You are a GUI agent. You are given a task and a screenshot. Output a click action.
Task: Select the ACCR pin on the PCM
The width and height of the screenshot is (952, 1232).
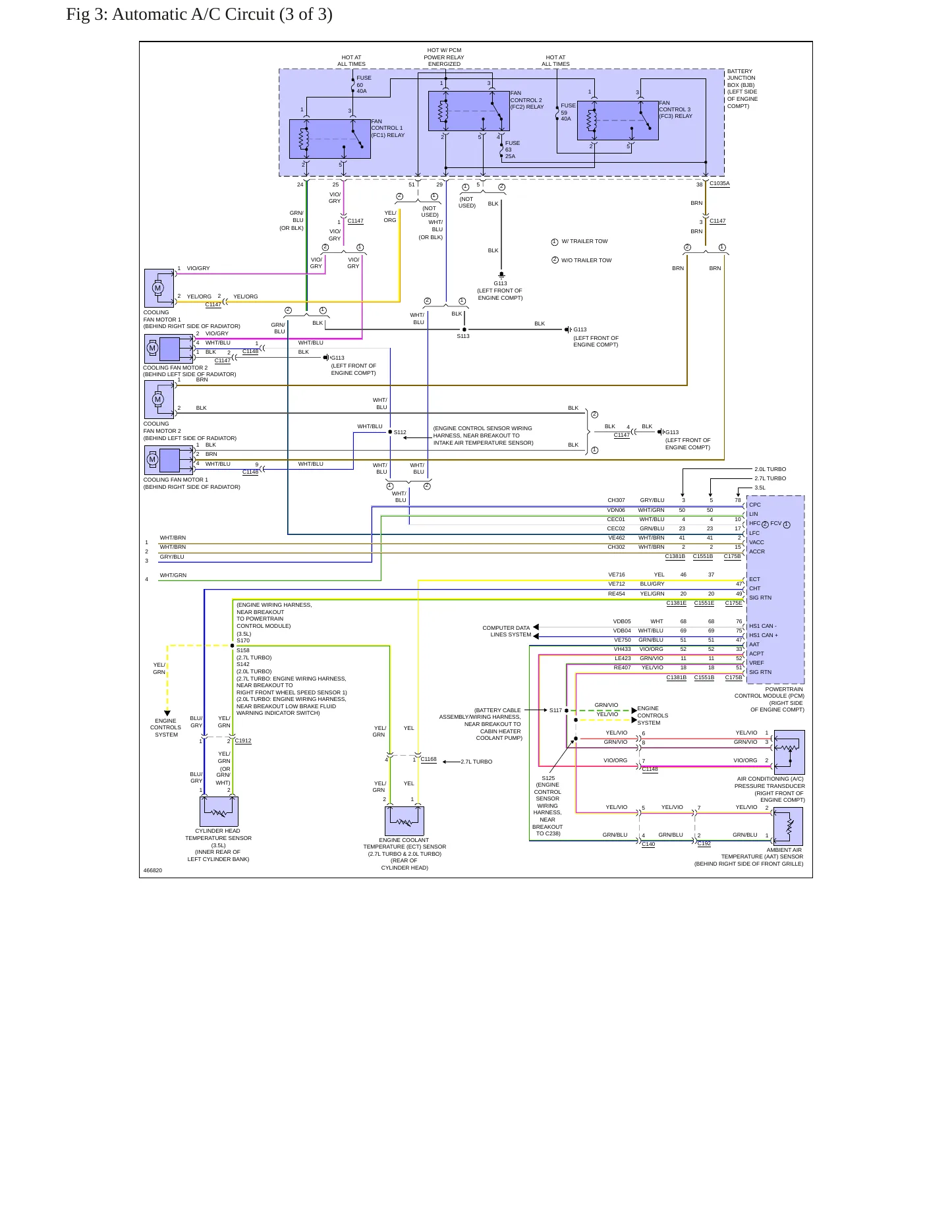coord(757,551)
